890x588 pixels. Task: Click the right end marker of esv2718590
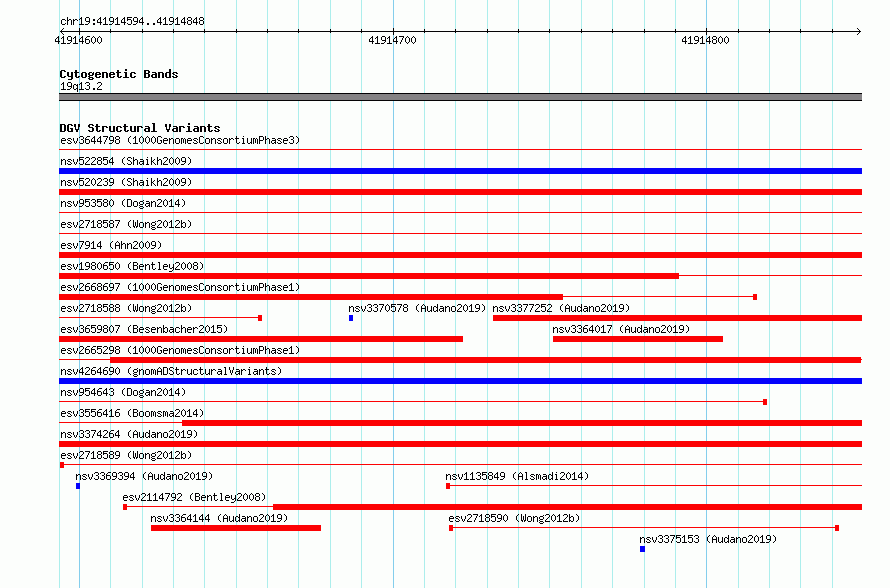837,528
